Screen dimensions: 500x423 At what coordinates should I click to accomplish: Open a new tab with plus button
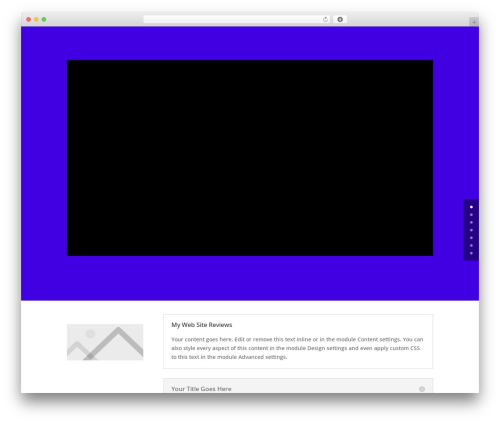[474, 22]
